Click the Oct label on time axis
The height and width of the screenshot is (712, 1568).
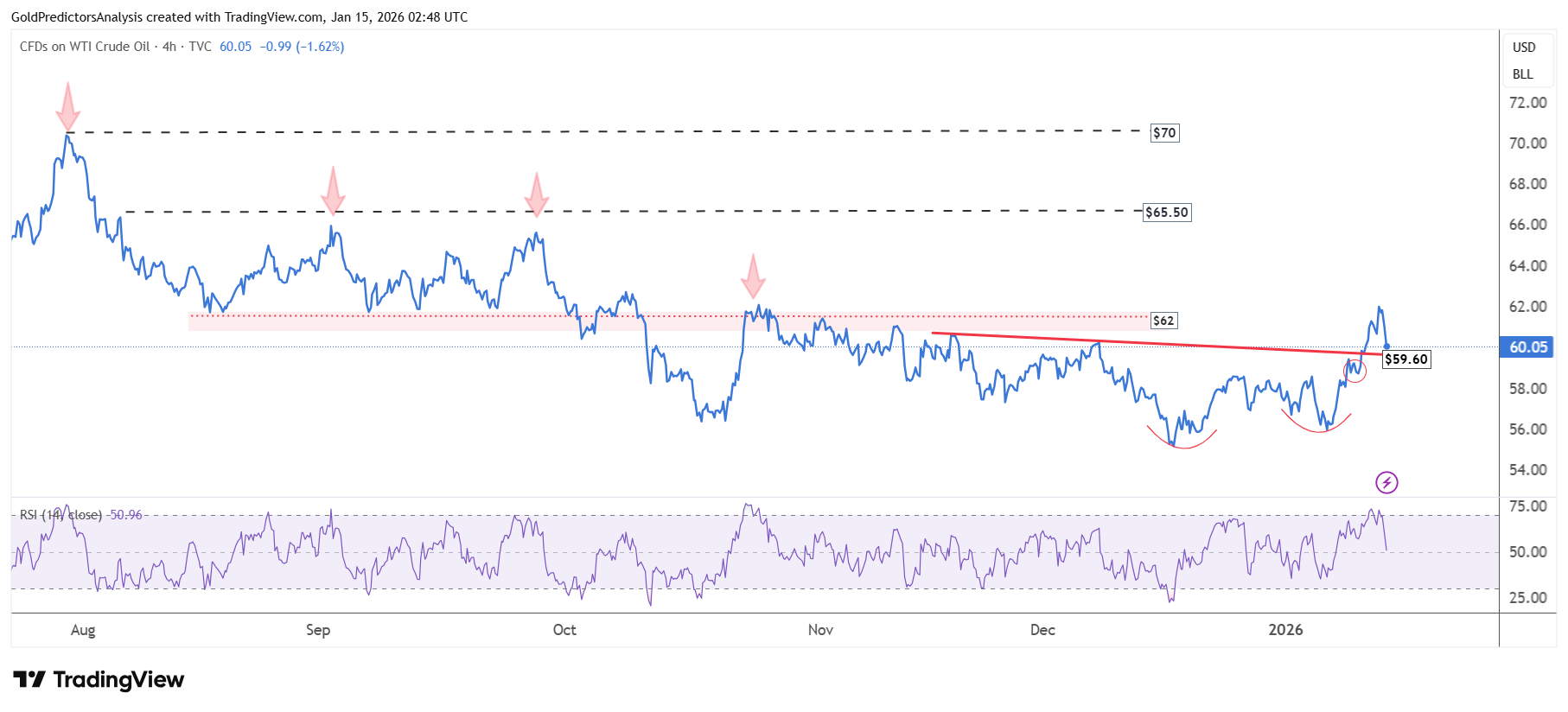coord(564,630)
